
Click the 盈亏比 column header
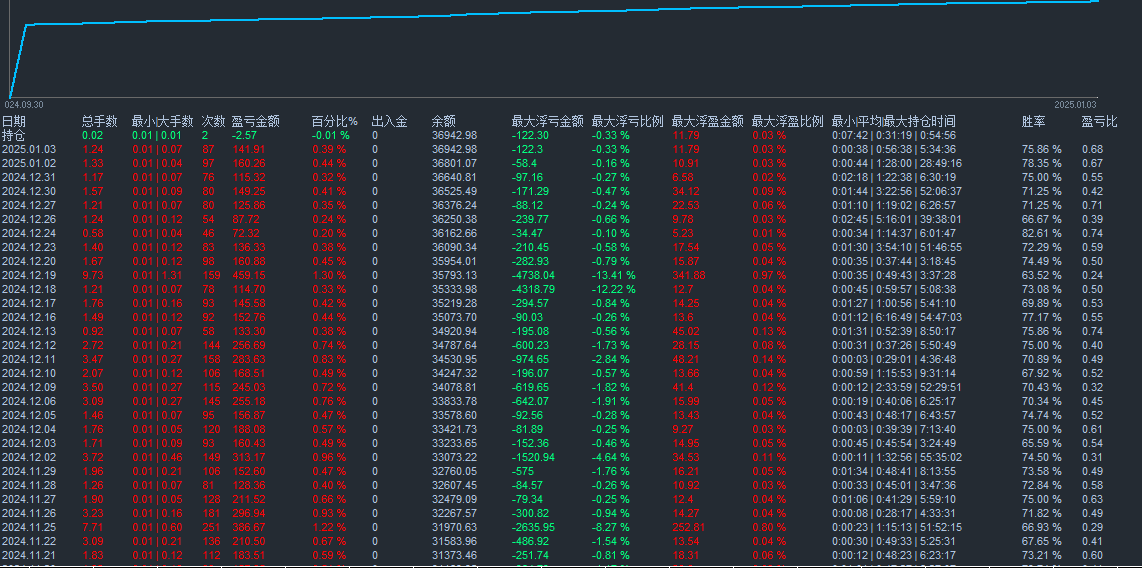[1099, 121]
